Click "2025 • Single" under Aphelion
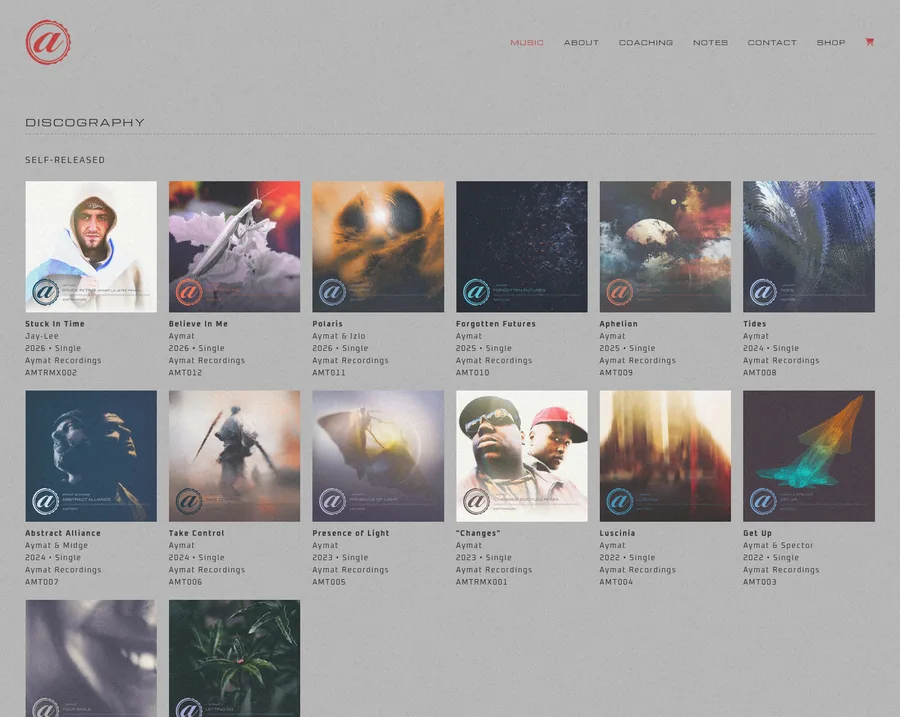The height and width of the screenshot is (717, 900). (x=627, y=348)
